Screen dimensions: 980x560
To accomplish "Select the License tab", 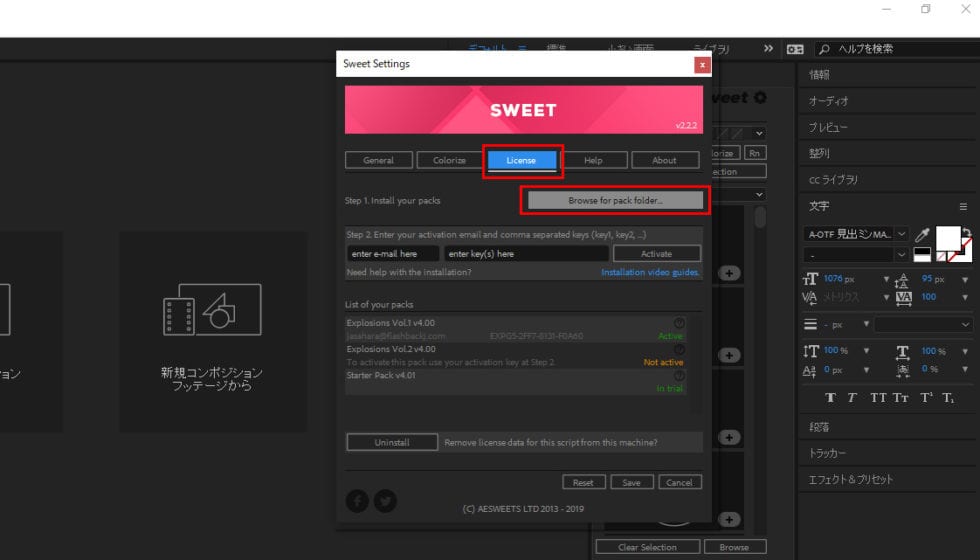I will tap(521, 161).
